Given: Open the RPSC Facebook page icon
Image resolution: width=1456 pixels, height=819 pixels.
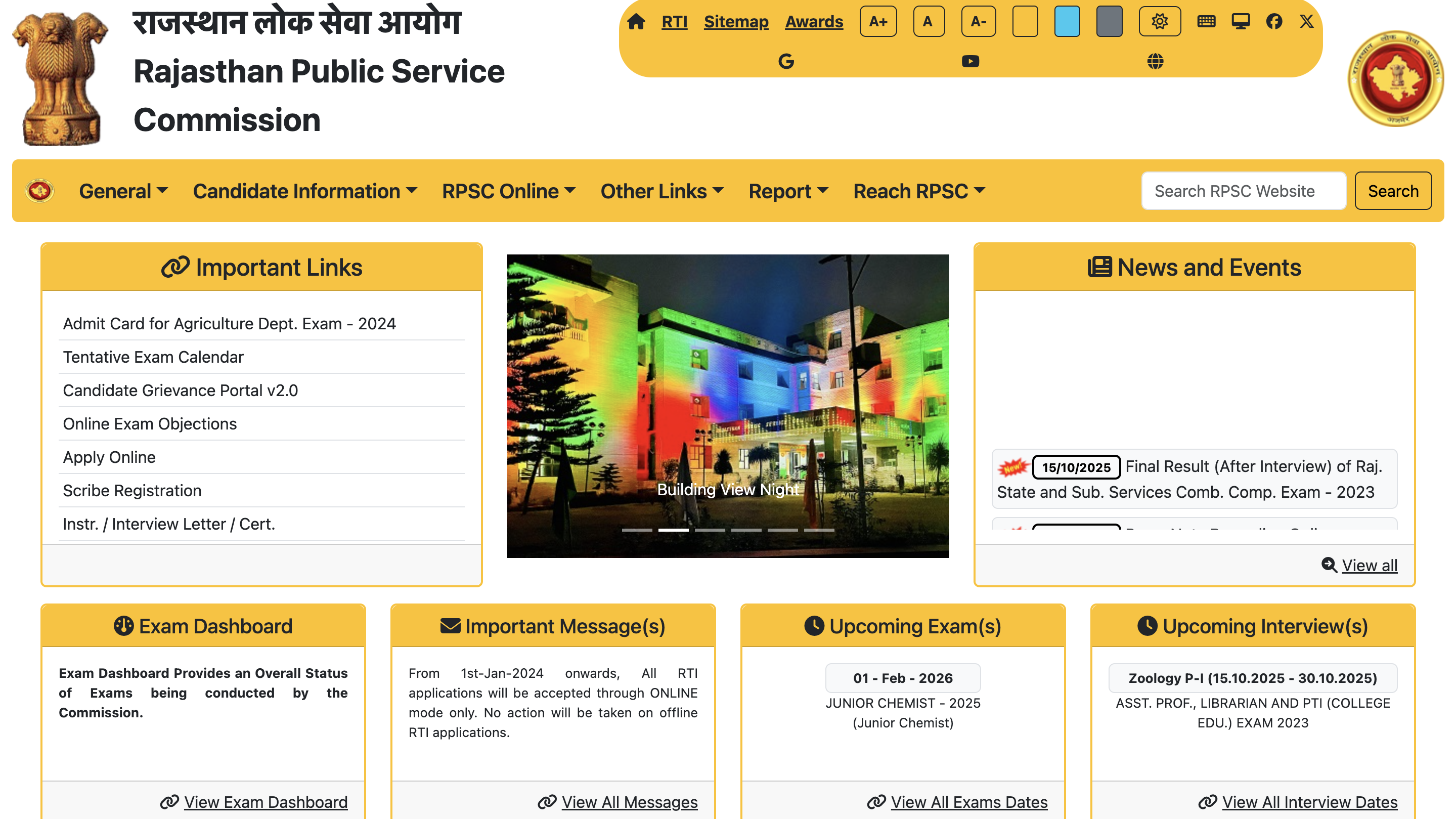Looking at the screenshot, I should pos(1274,21).
